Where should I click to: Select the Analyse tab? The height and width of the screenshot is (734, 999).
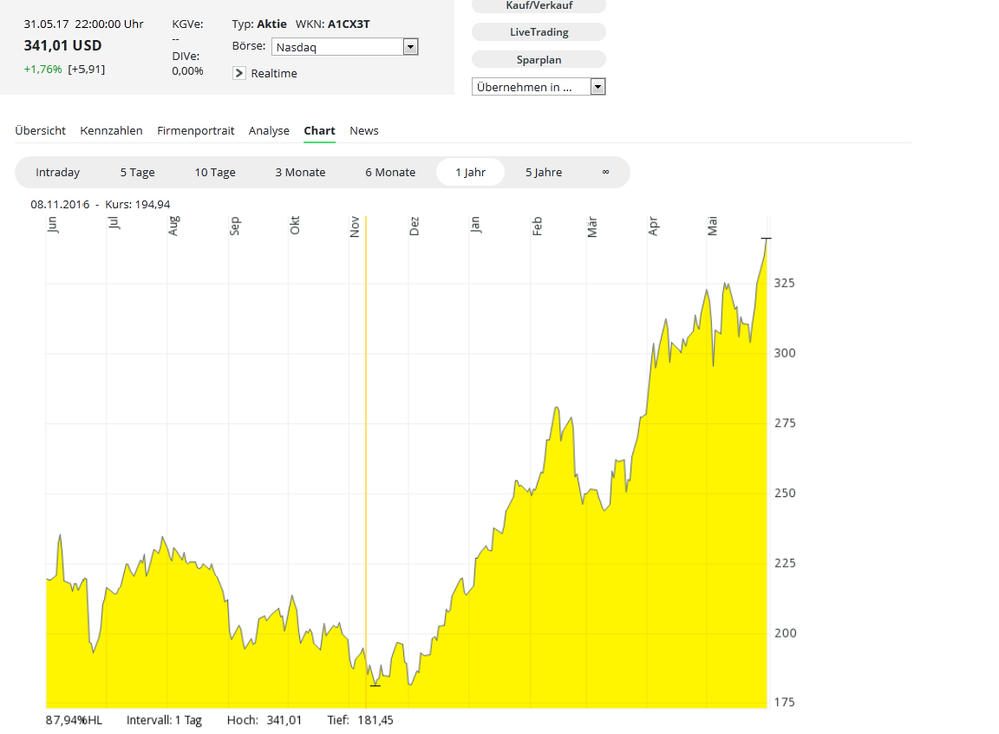tap(269, 131)
